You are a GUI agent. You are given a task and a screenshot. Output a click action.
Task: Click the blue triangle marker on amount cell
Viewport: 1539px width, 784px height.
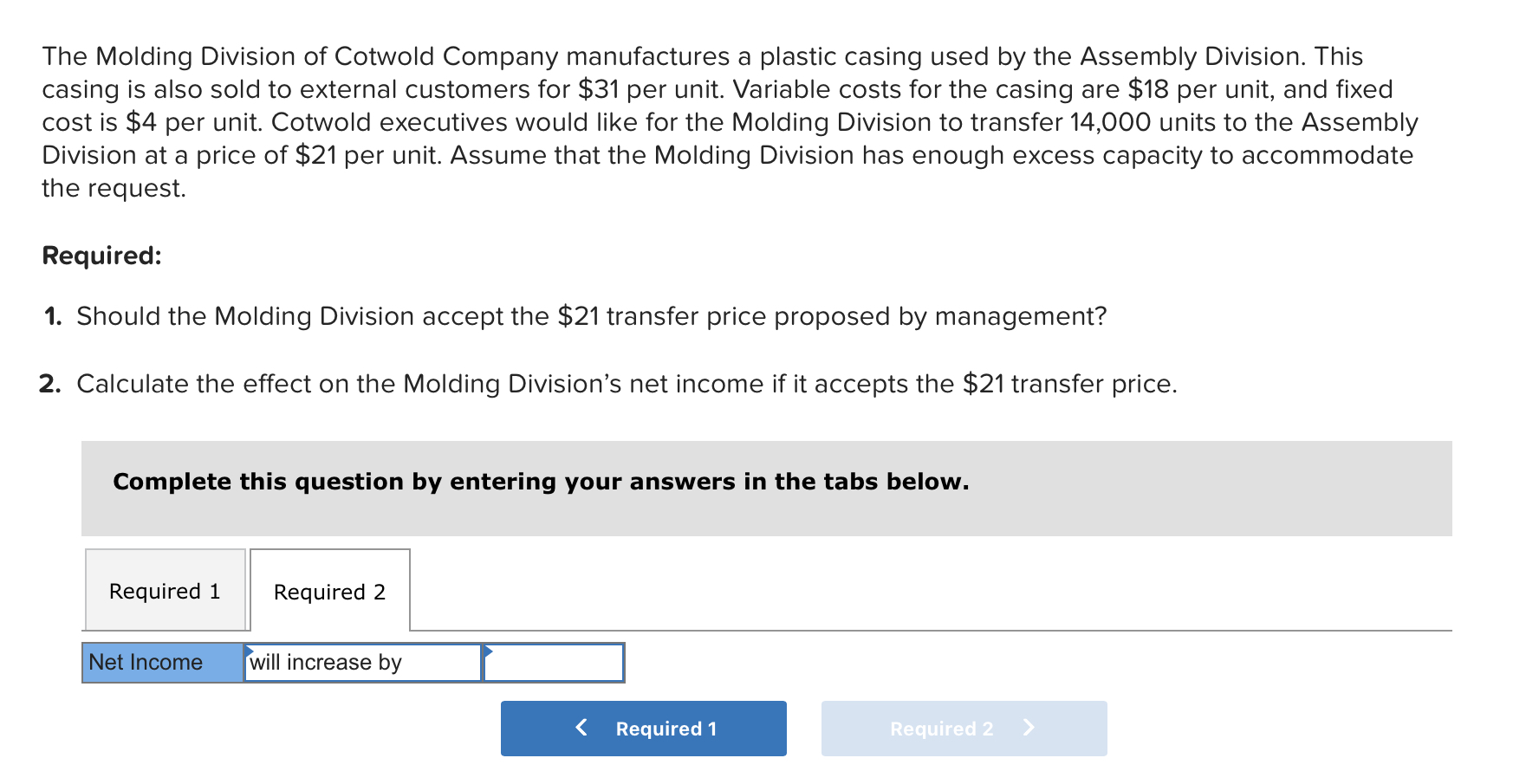[x=488, y=650]
